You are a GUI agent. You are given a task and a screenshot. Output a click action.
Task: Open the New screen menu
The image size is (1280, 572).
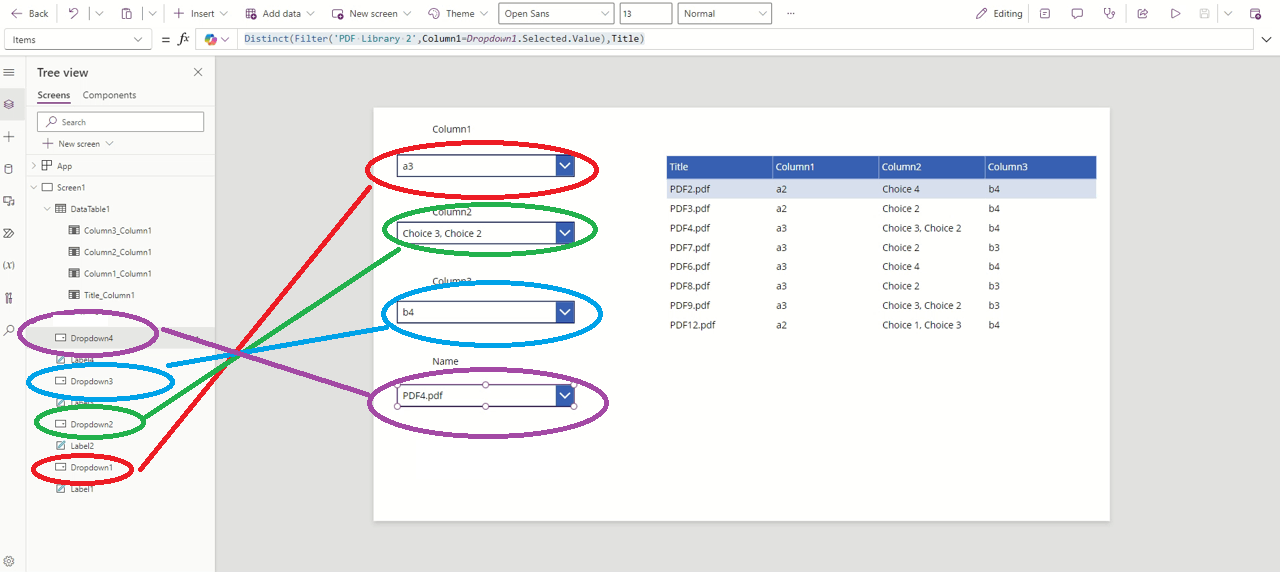point(372,14)
